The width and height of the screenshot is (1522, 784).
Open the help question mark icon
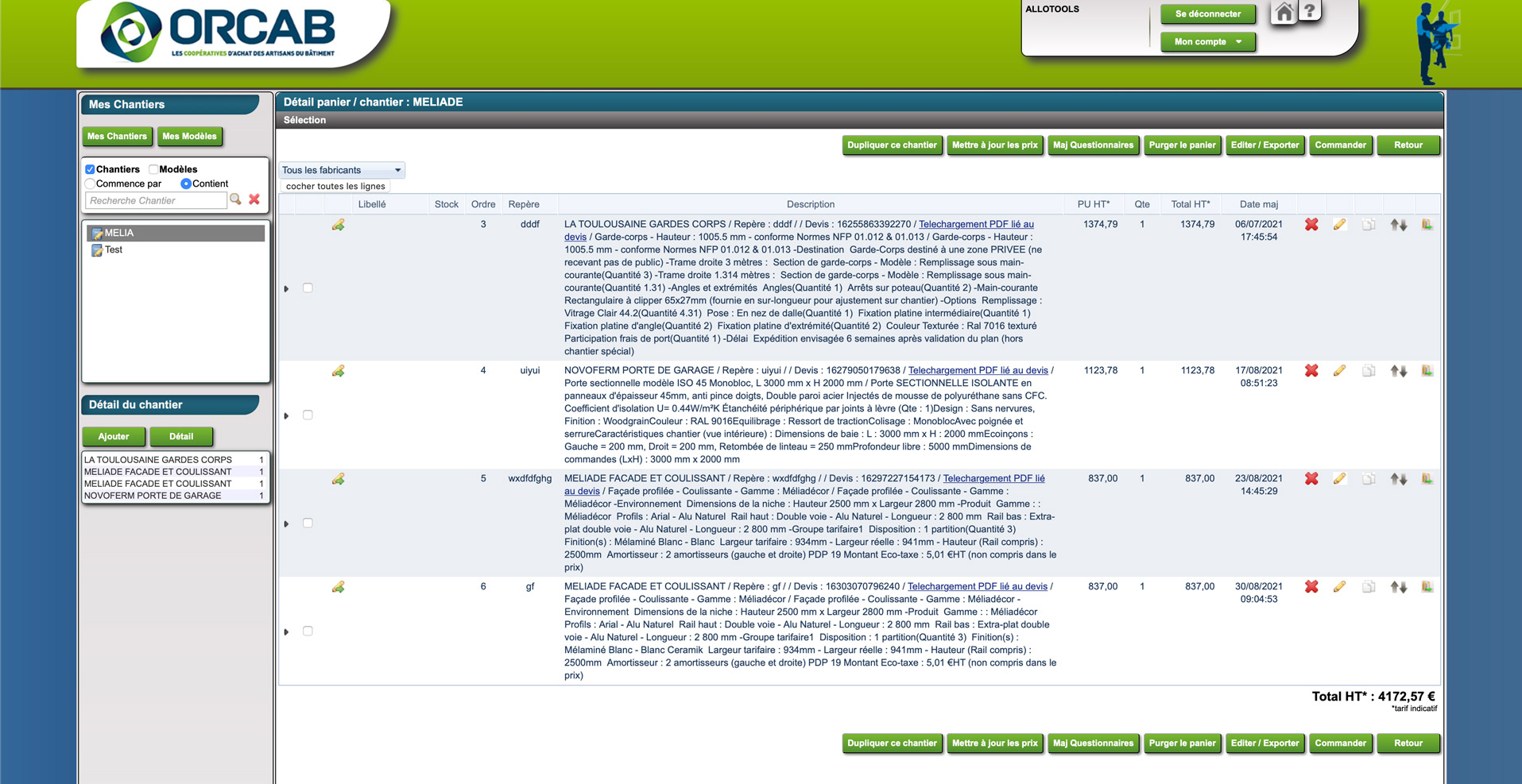click(x=1309, y=11)
